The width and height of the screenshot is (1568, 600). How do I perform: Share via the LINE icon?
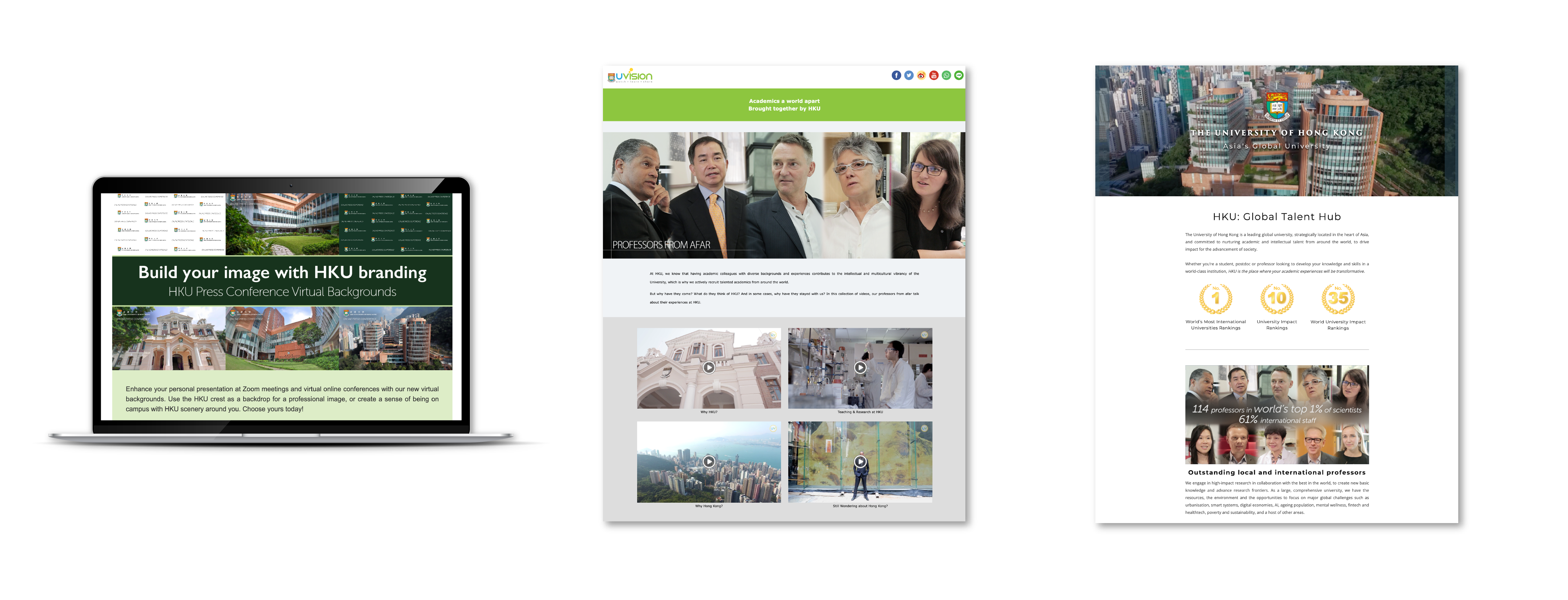[x=959, y=76]
